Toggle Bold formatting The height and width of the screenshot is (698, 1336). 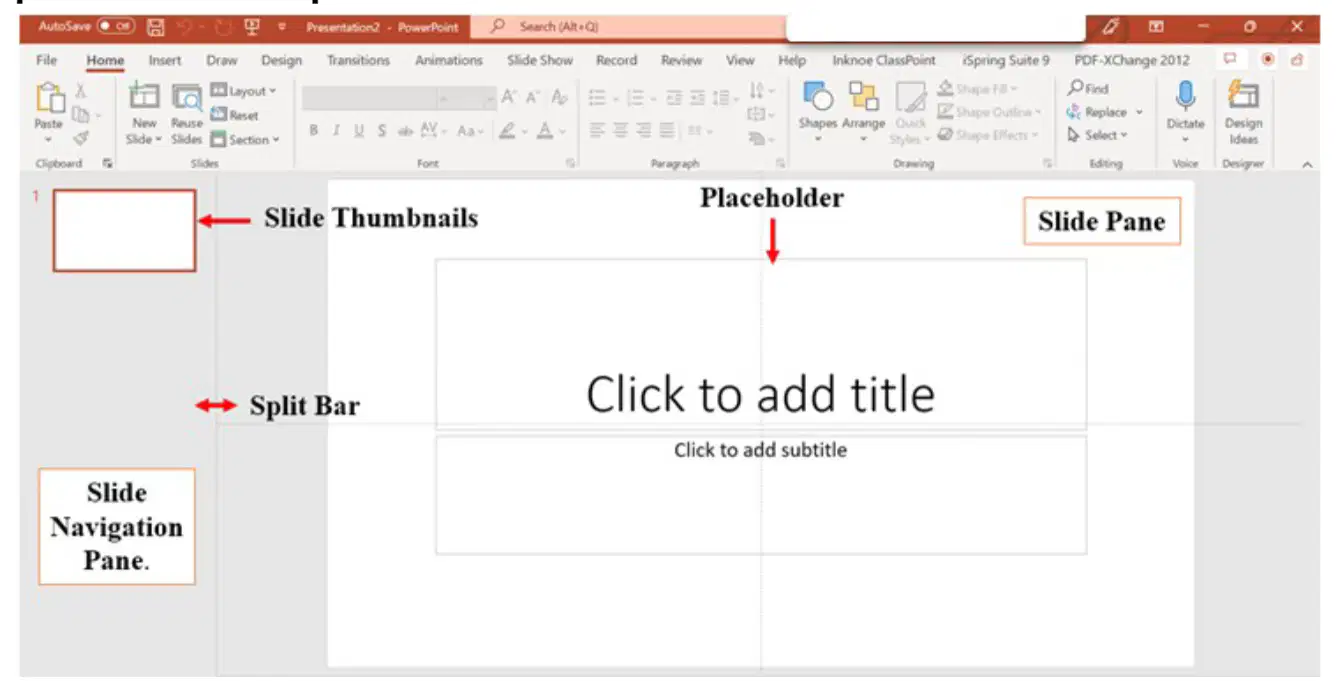[x=314, y=131]
